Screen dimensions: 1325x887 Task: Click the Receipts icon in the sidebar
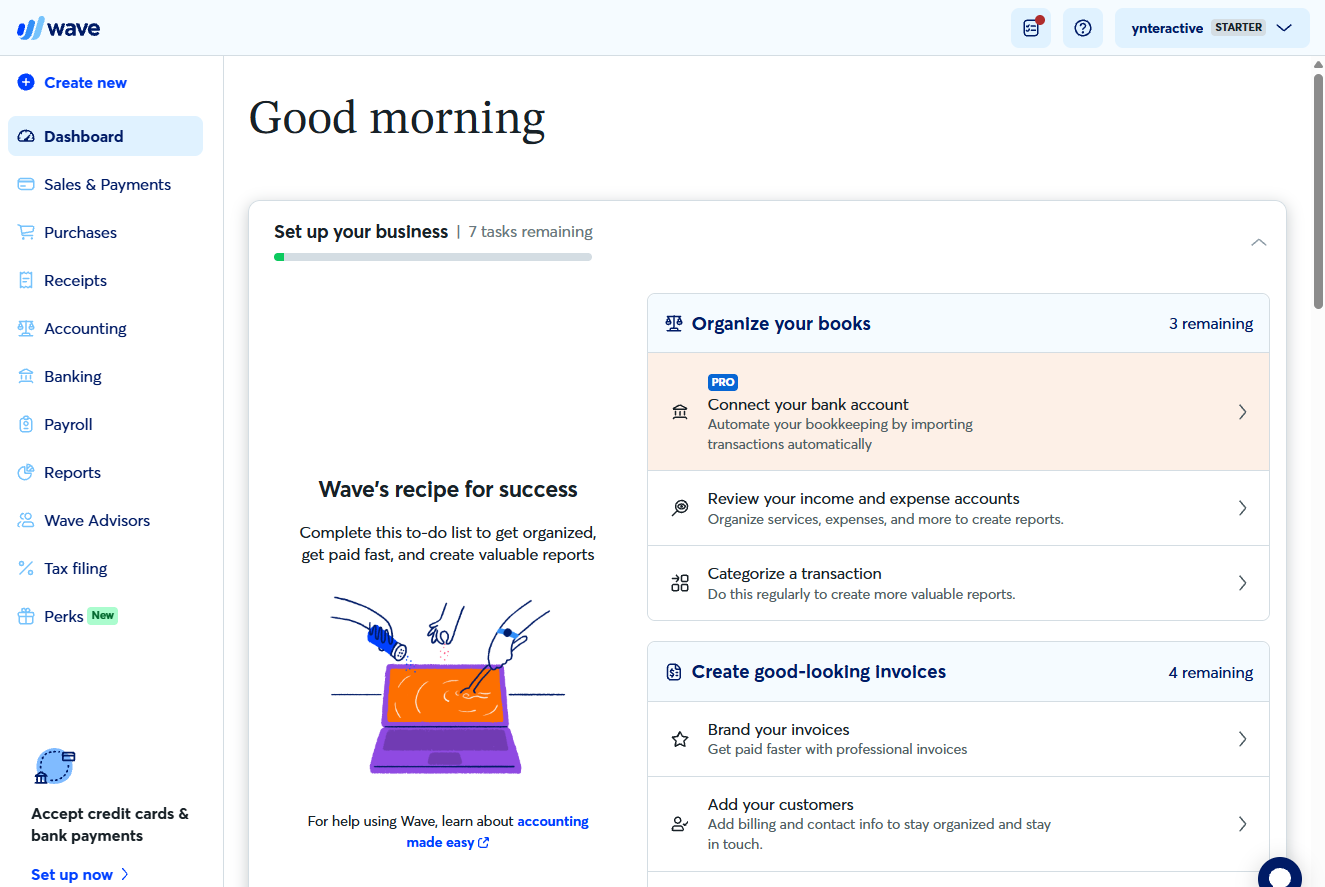click(26, 281)
